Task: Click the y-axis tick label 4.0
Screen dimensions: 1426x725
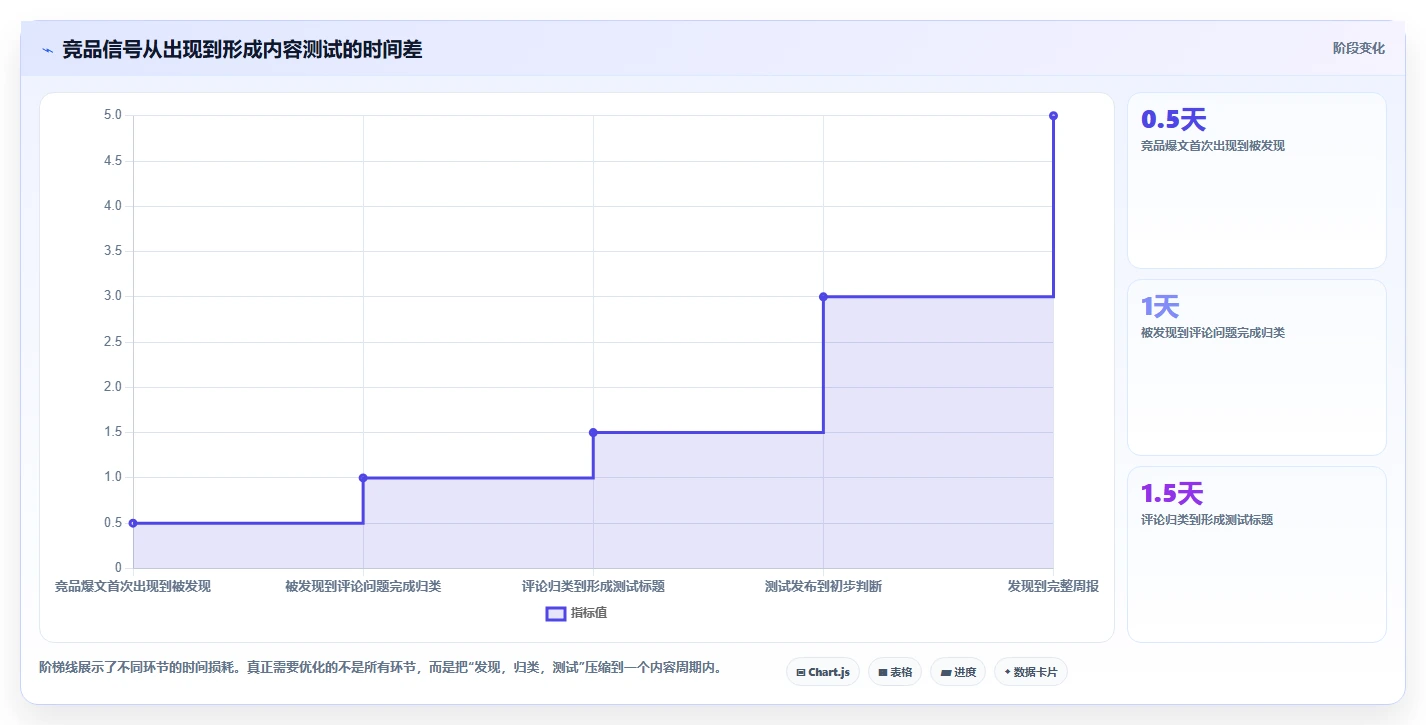Action: 112,206
